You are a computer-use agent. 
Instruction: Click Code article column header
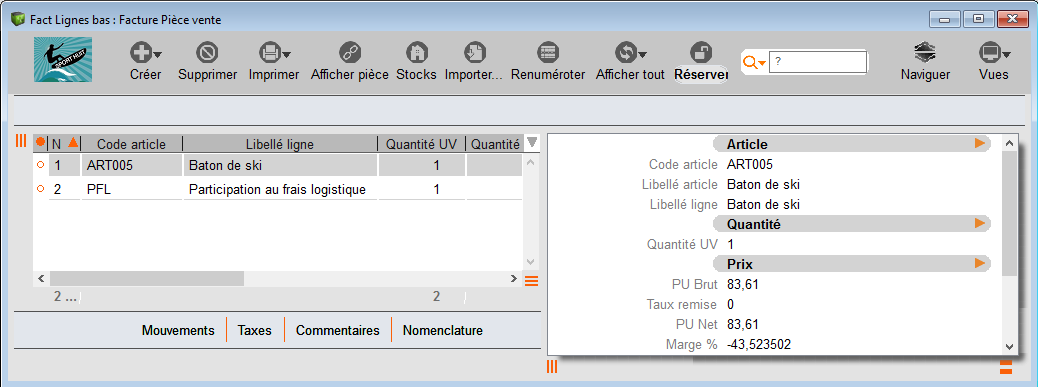131,144
